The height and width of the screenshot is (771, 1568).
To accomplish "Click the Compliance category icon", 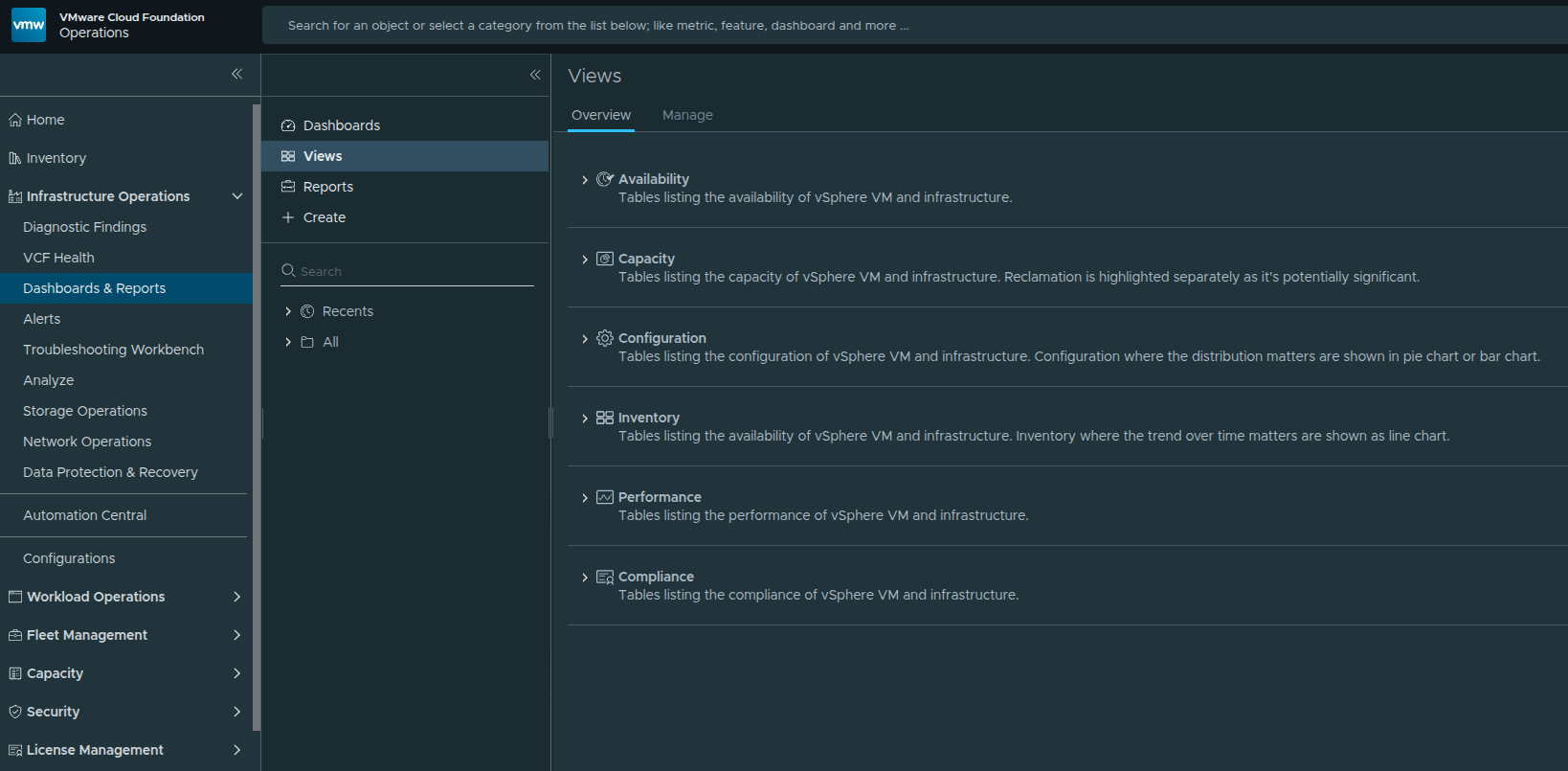I will (x=605, y=577).
